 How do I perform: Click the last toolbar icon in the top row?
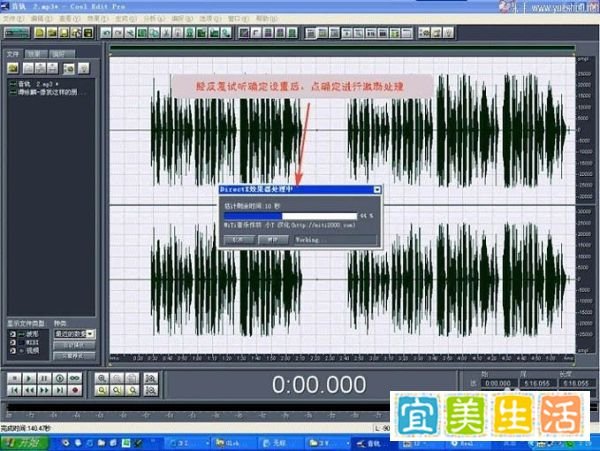pyautogui.click(x=448, y=33)
